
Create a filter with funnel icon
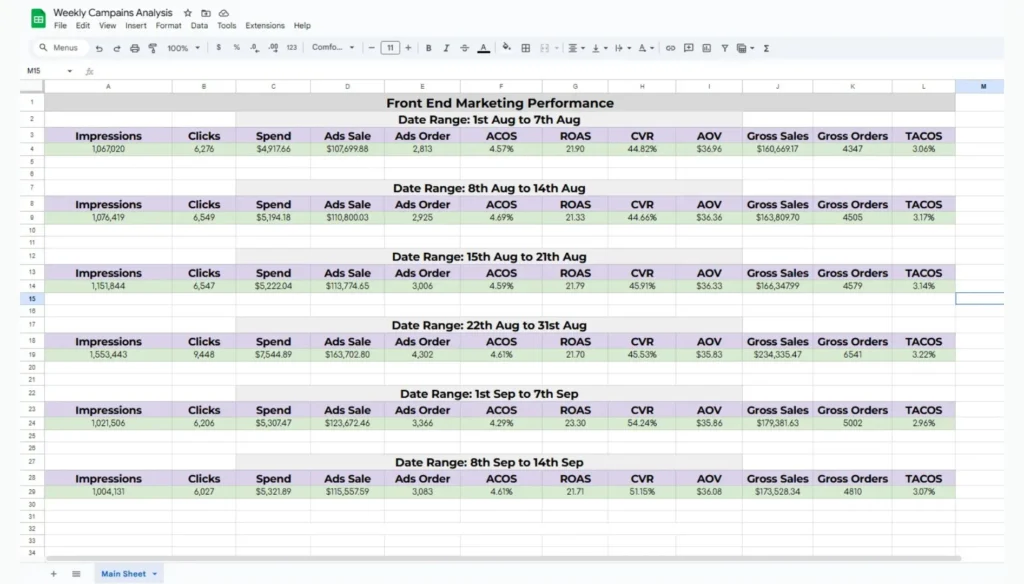[x=724, y=48]
